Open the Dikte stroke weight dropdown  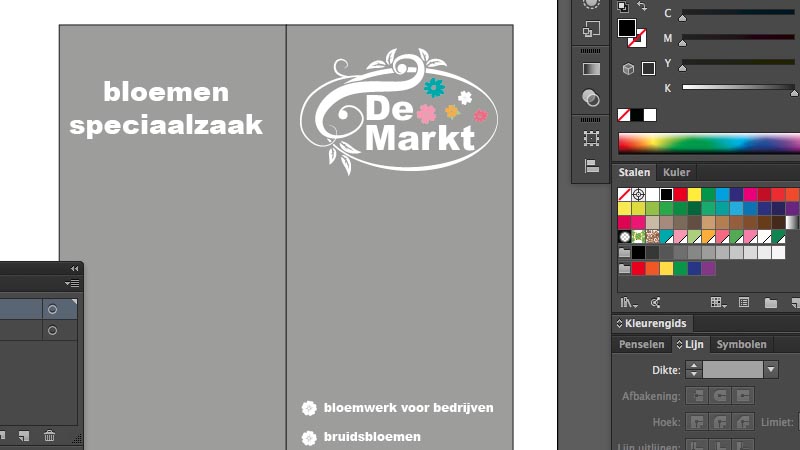(770, 370)
